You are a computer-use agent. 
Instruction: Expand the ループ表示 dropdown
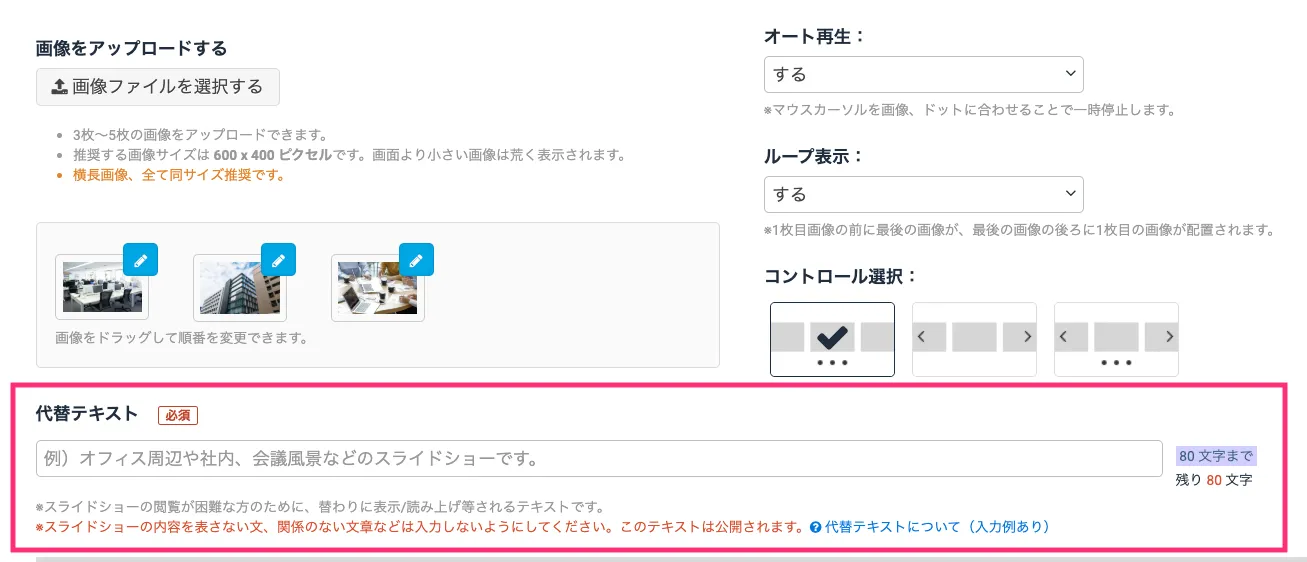pos(923,194)
